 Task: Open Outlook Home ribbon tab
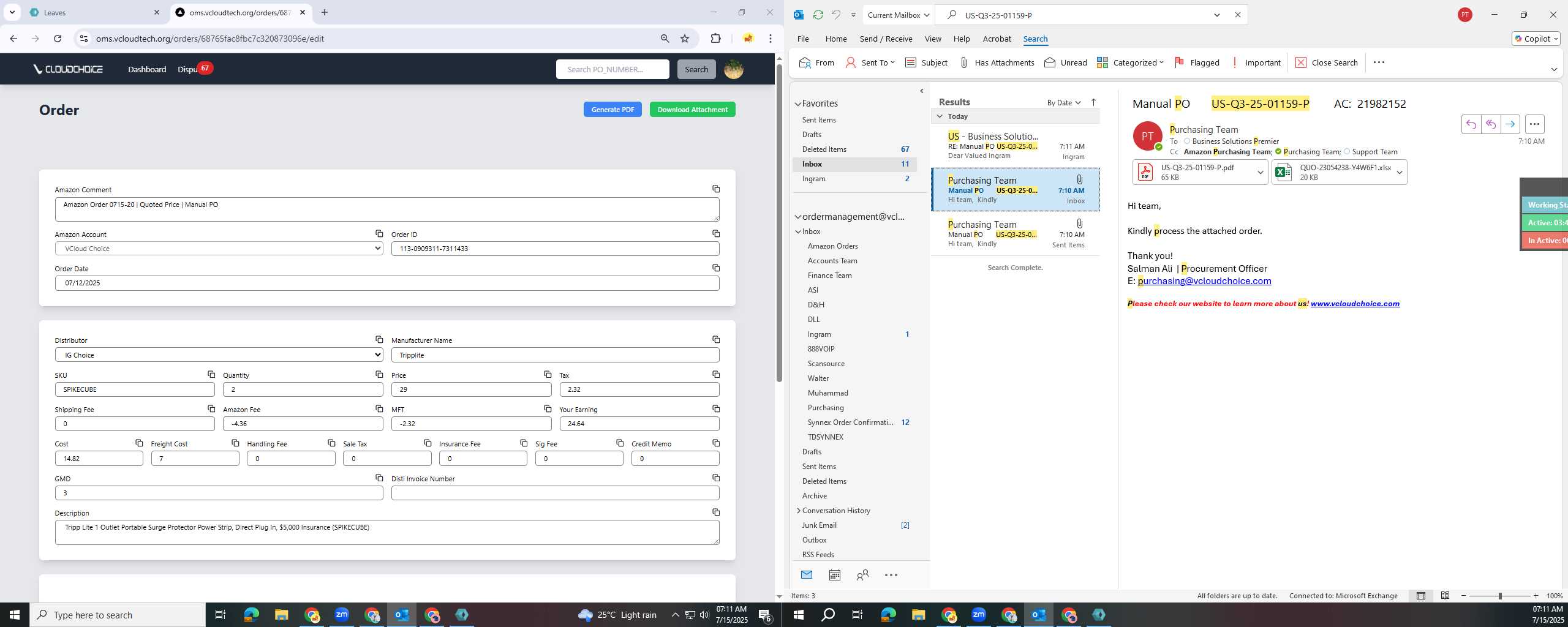pos(836,39)
